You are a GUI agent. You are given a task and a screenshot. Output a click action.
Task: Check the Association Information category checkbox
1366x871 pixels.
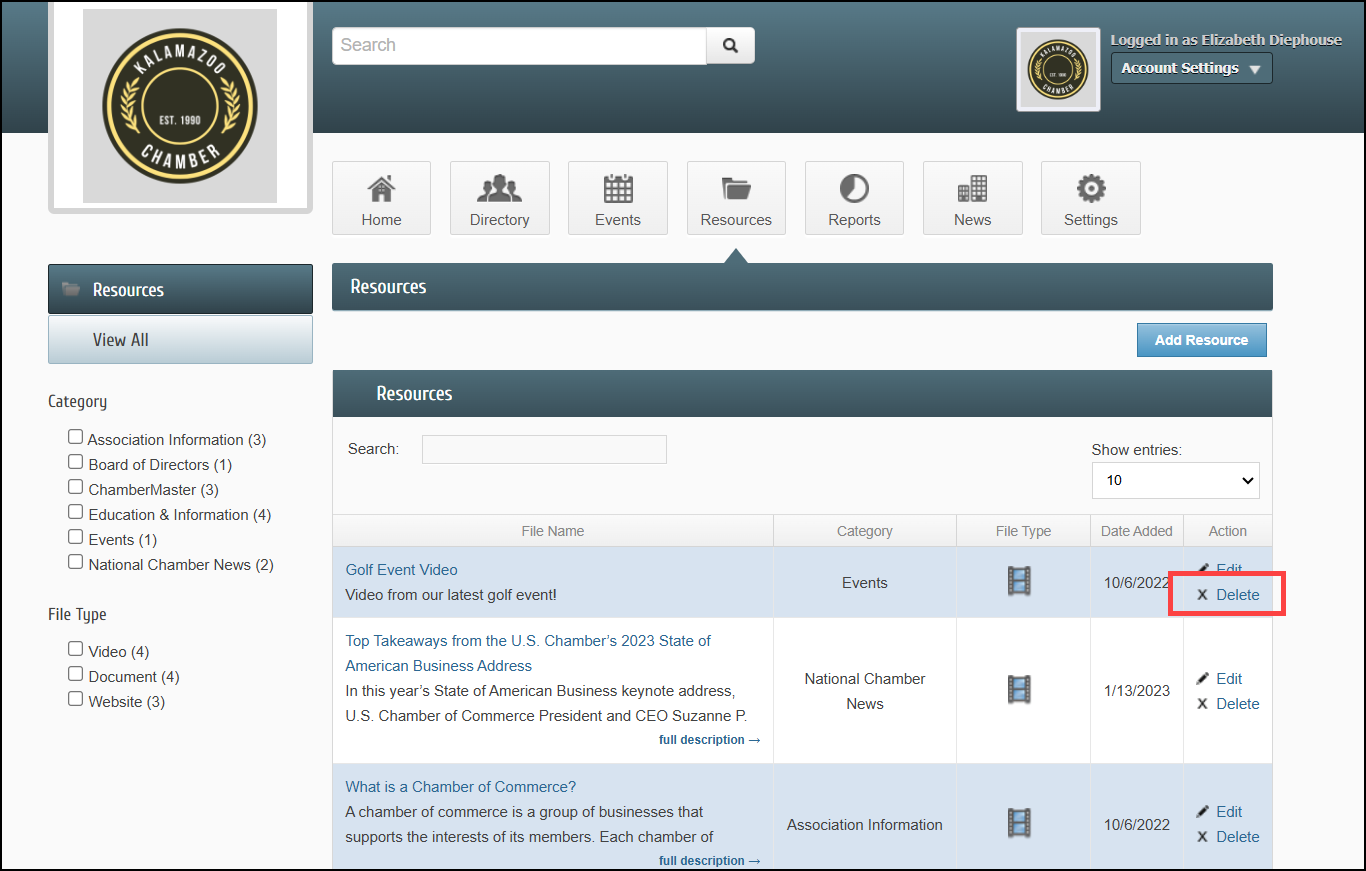pyautogui.click(x=75, y=437)
